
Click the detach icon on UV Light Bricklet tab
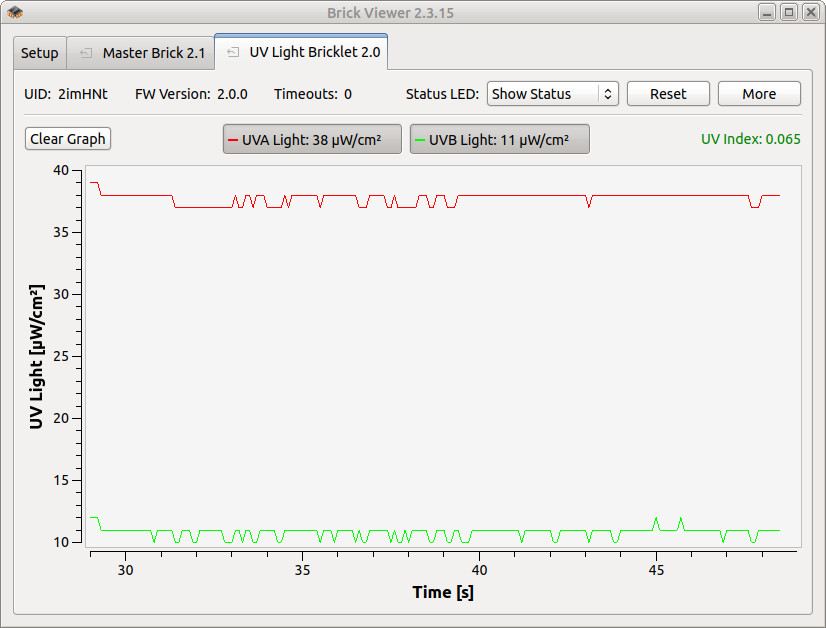click(233, 53)
